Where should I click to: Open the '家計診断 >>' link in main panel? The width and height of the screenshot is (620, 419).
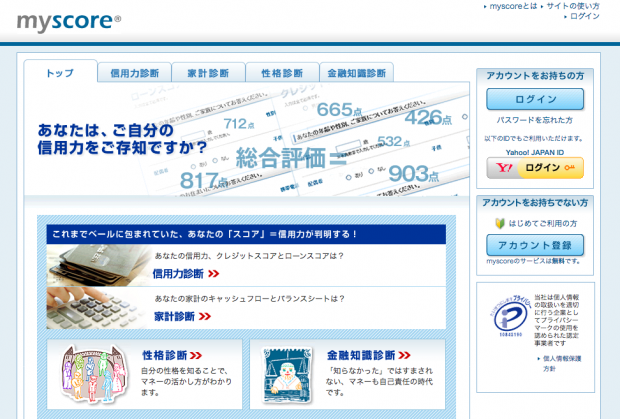pyautogui.click(x=182, y=316)
